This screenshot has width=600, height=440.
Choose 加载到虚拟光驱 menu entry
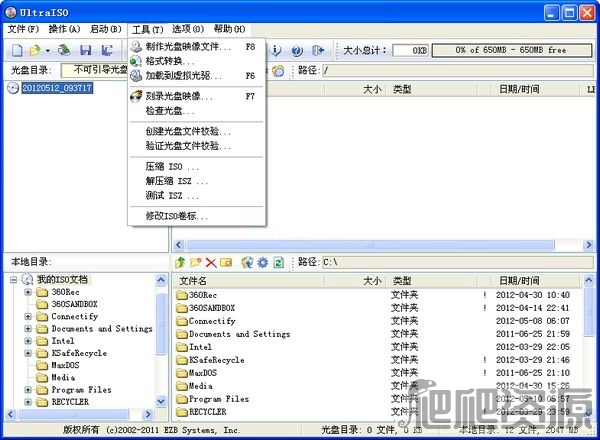197,76
